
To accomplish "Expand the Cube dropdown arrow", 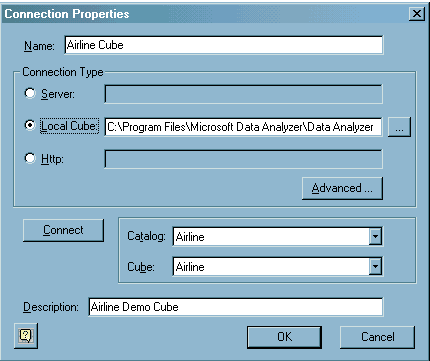I will pos(375,266).
